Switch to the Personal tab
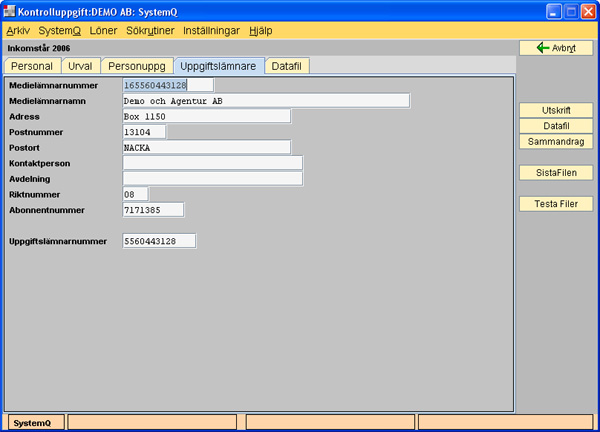 pos(31,66)
